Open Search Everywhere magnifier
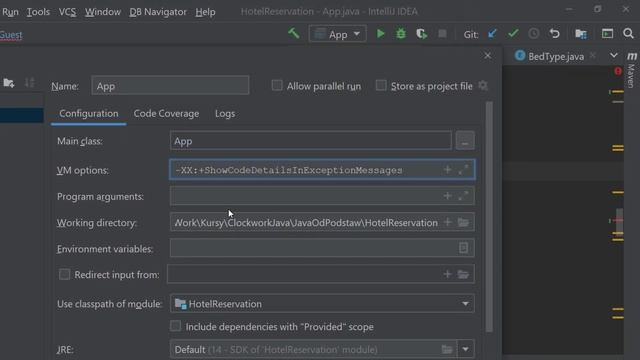Image resolution: width=640 pixels, height=360 pixels. pos(629,33)
